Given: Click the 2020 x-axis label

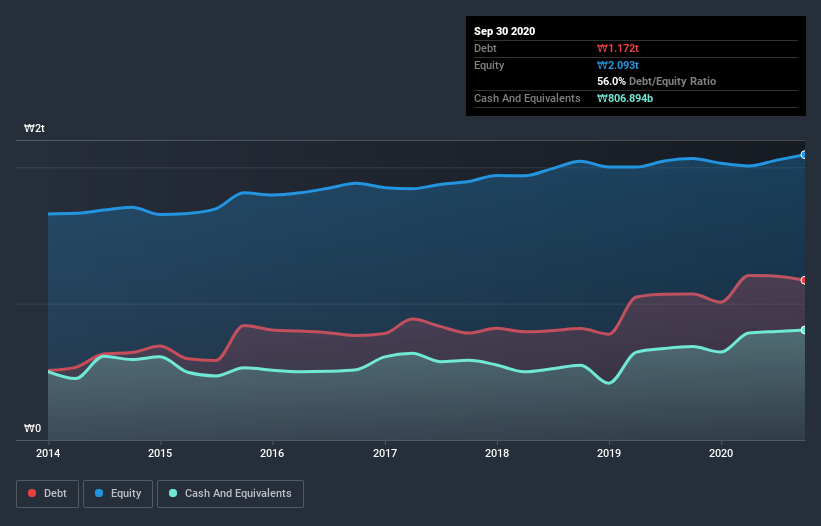Looking at the screenshot, I should click(721, 453).
